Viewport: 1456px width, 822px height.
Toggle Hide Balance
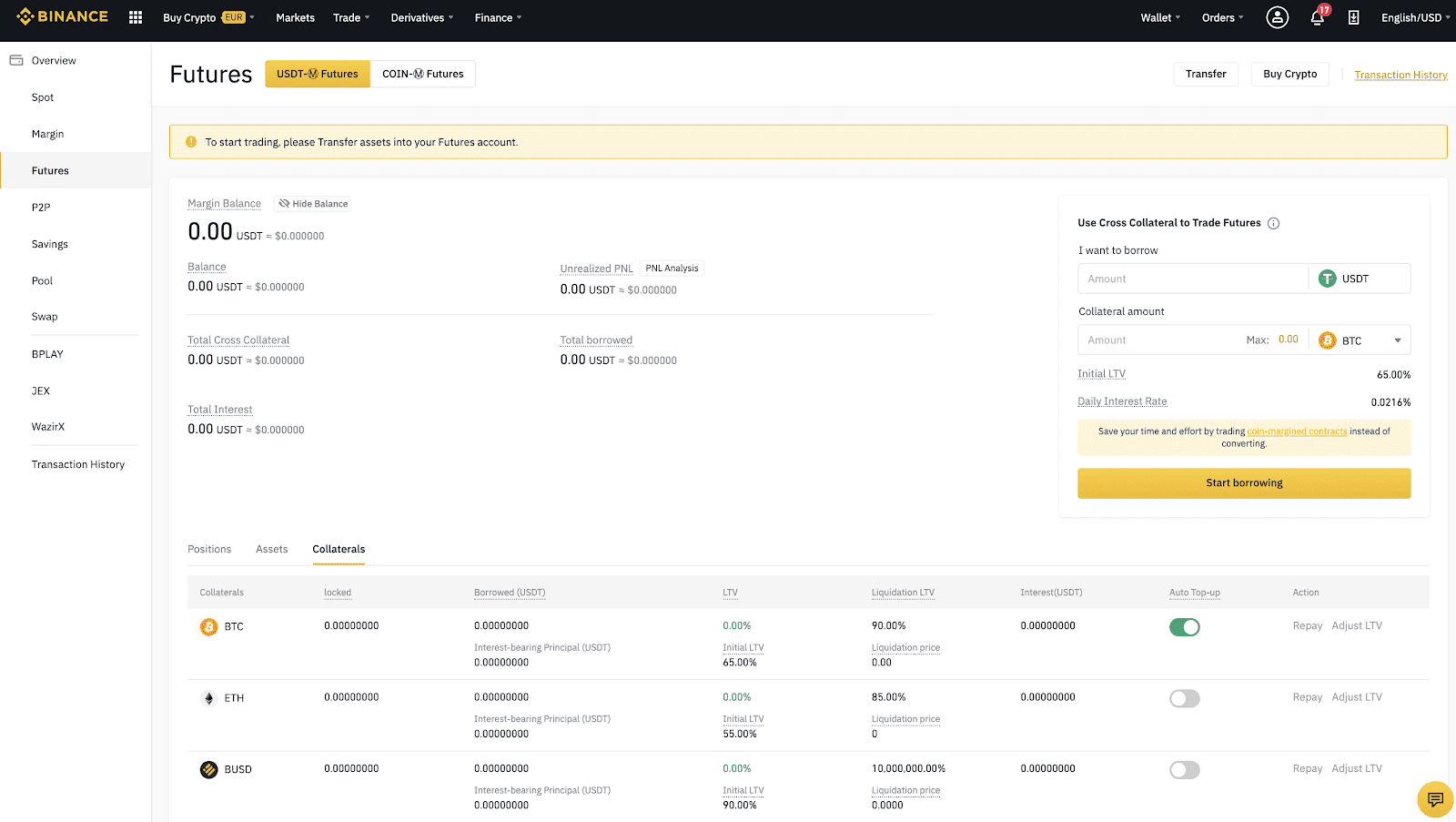coord(312,204)
